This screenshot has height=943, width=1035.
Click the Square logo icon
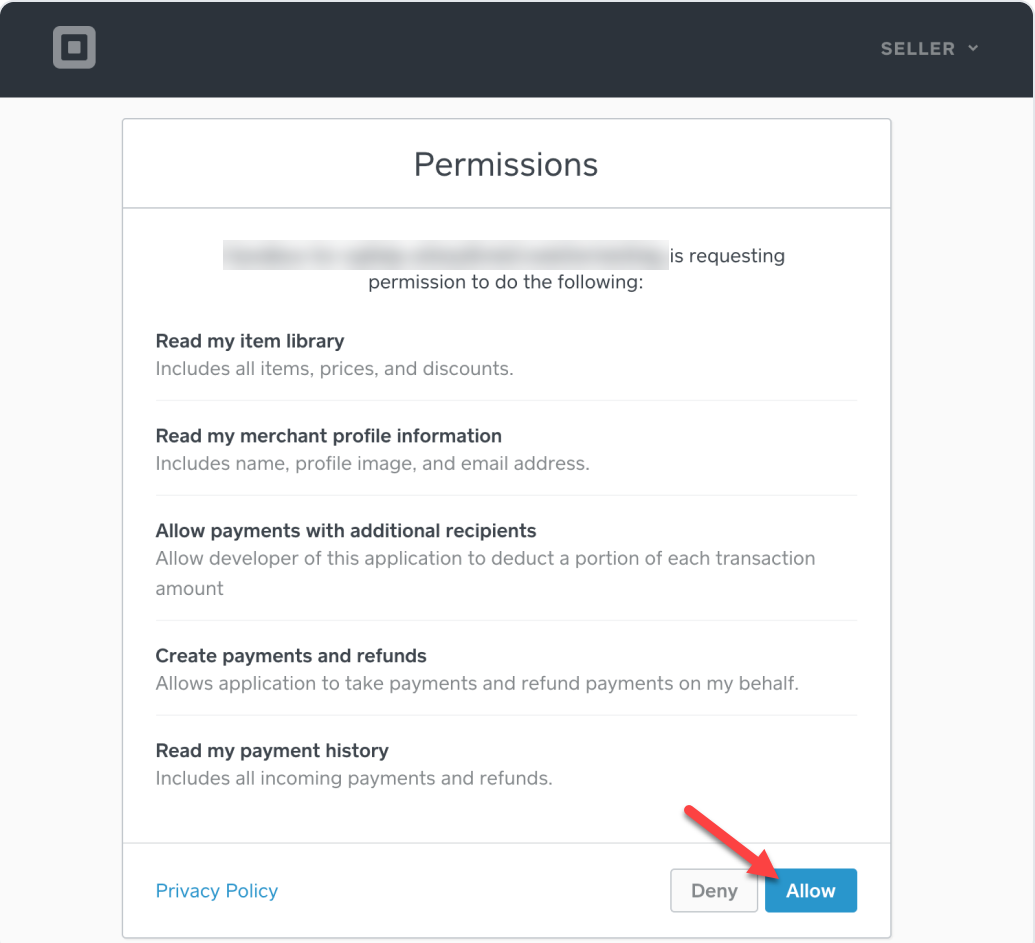(x=74, y=48)
